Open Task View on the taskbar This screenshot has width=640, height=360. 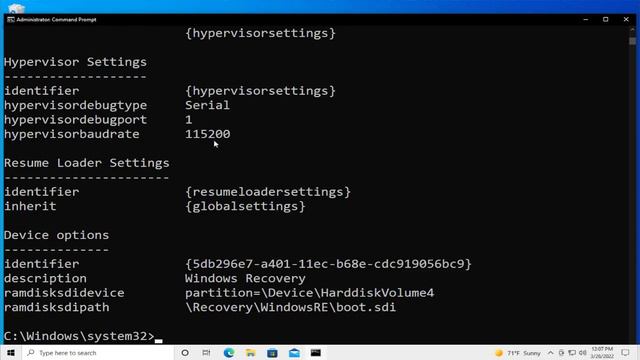tap(207, 353)
